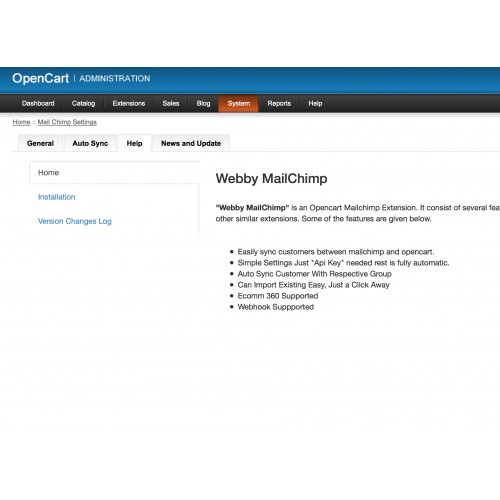Open the Version Changes Log page
This screenshot has width=500, height=500.
tap(75, 221)
